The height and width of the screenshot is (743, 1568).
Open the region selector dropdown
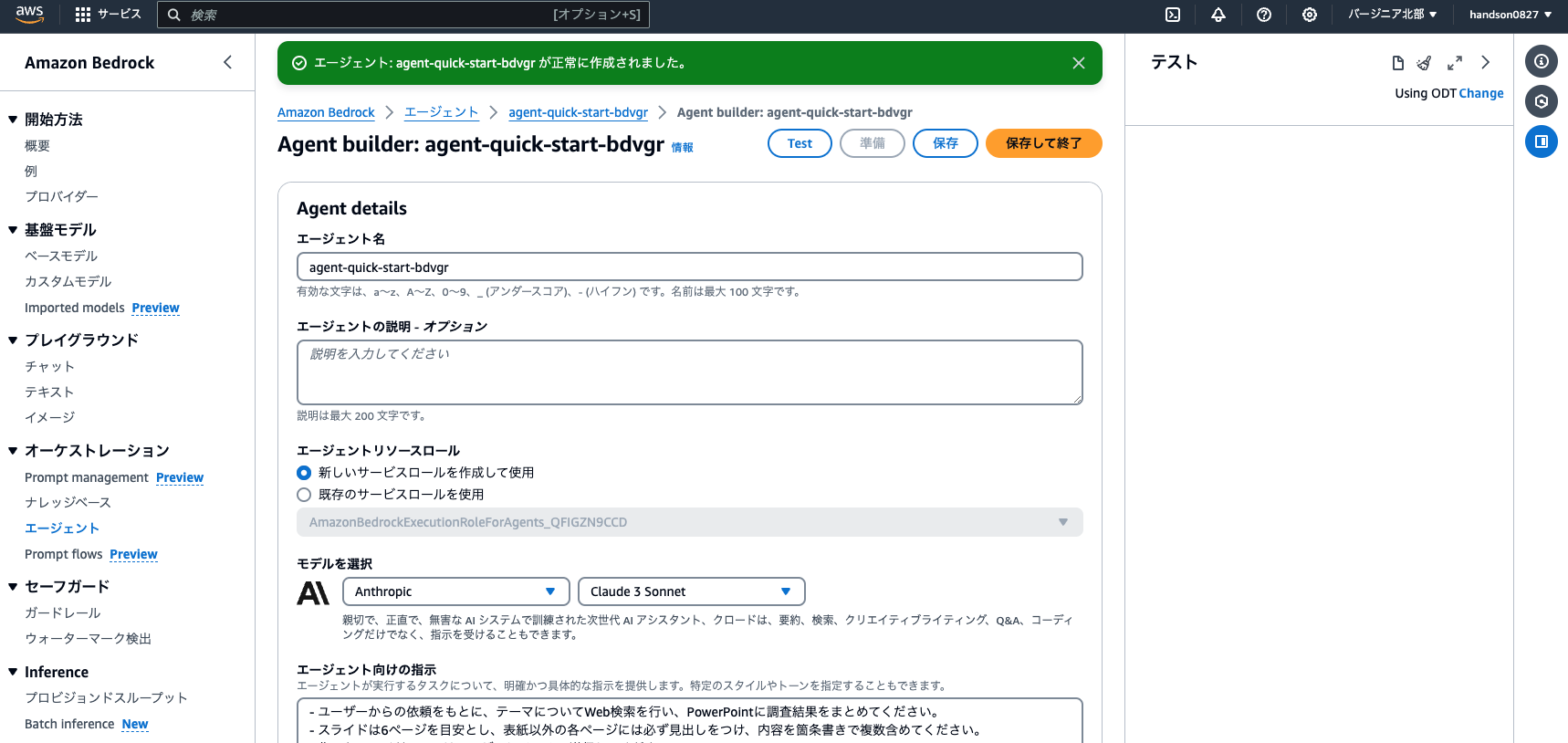click(x=1392, y=15)
